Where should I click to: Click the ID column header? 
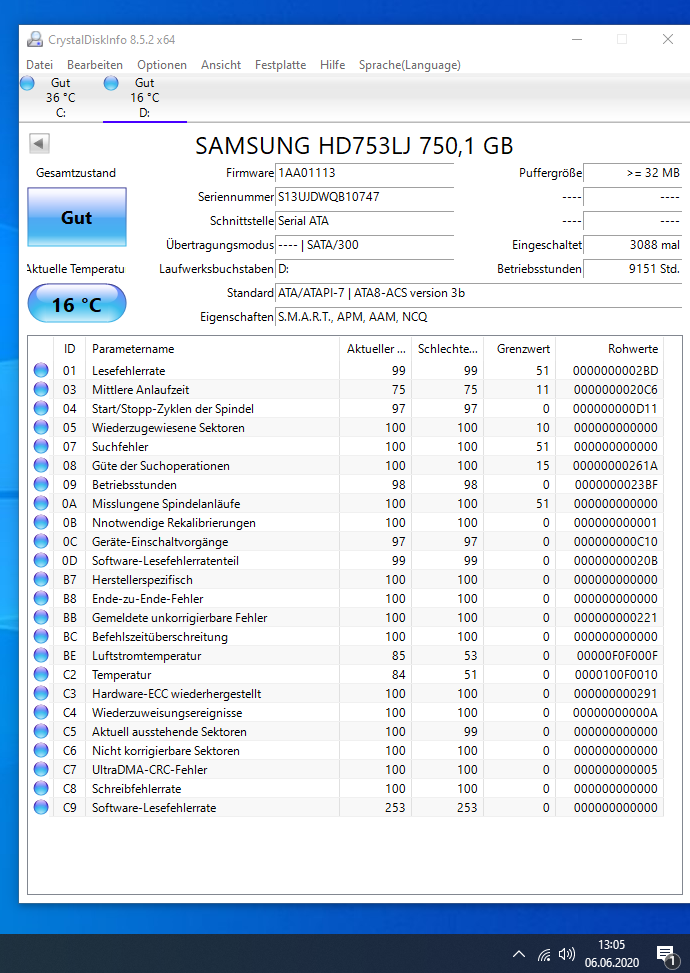pos(69,349)
